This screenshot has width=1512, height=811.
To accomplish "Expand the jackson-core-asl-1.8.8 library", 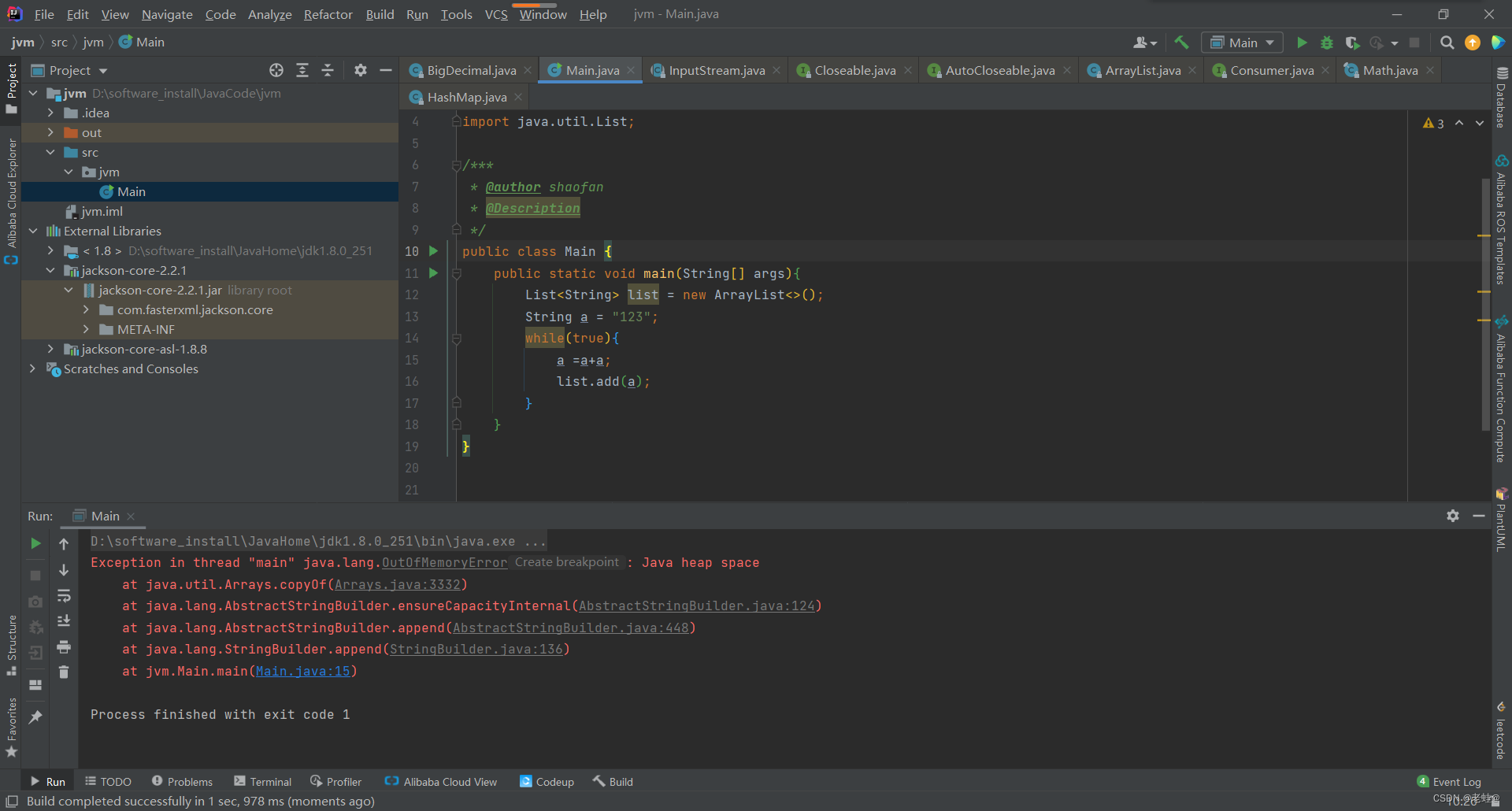I will click(x=50, y=349).
